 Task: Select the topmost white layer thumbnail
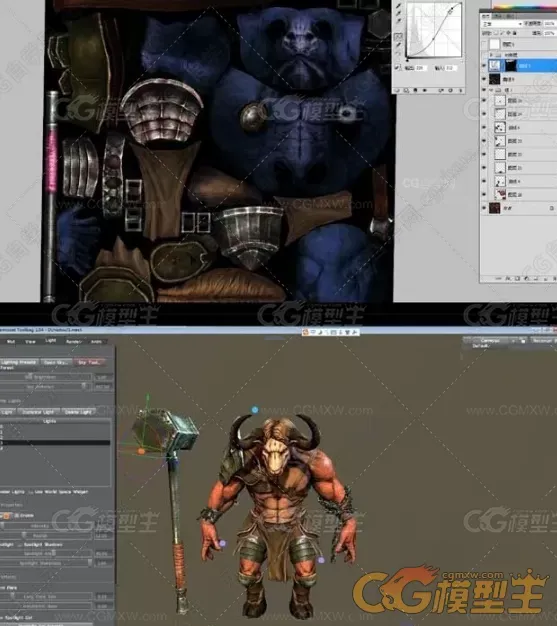click(x=495, y=44)
